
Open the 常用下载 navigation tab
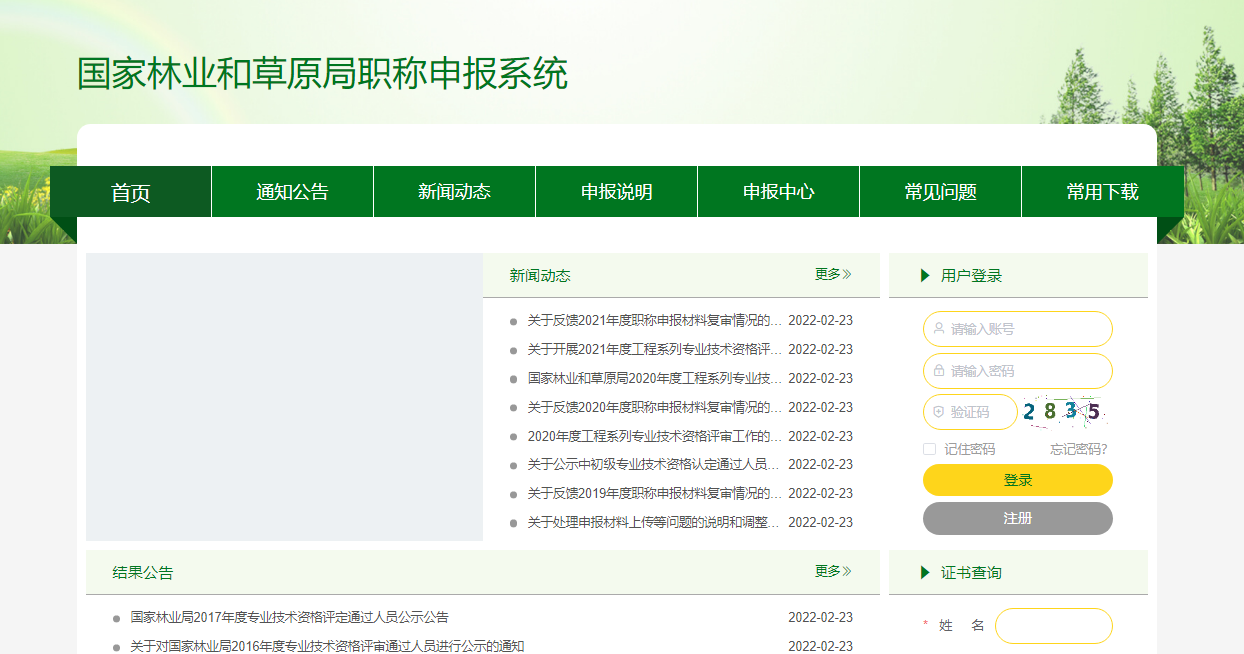point(1102,192)
